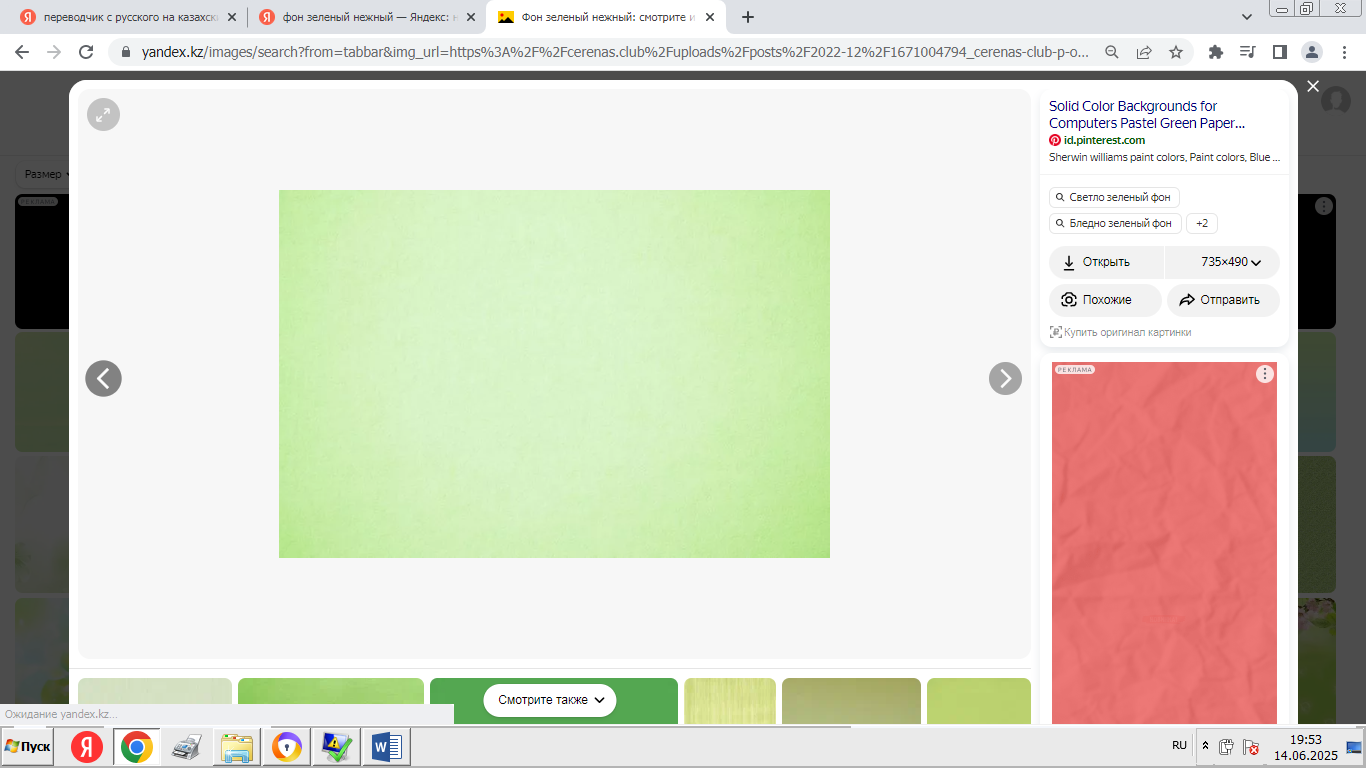The height and width of the screenshot is (768, 1366).
Task: Open the monitor with checkmark taskbar icon
Action: [337, 747]
